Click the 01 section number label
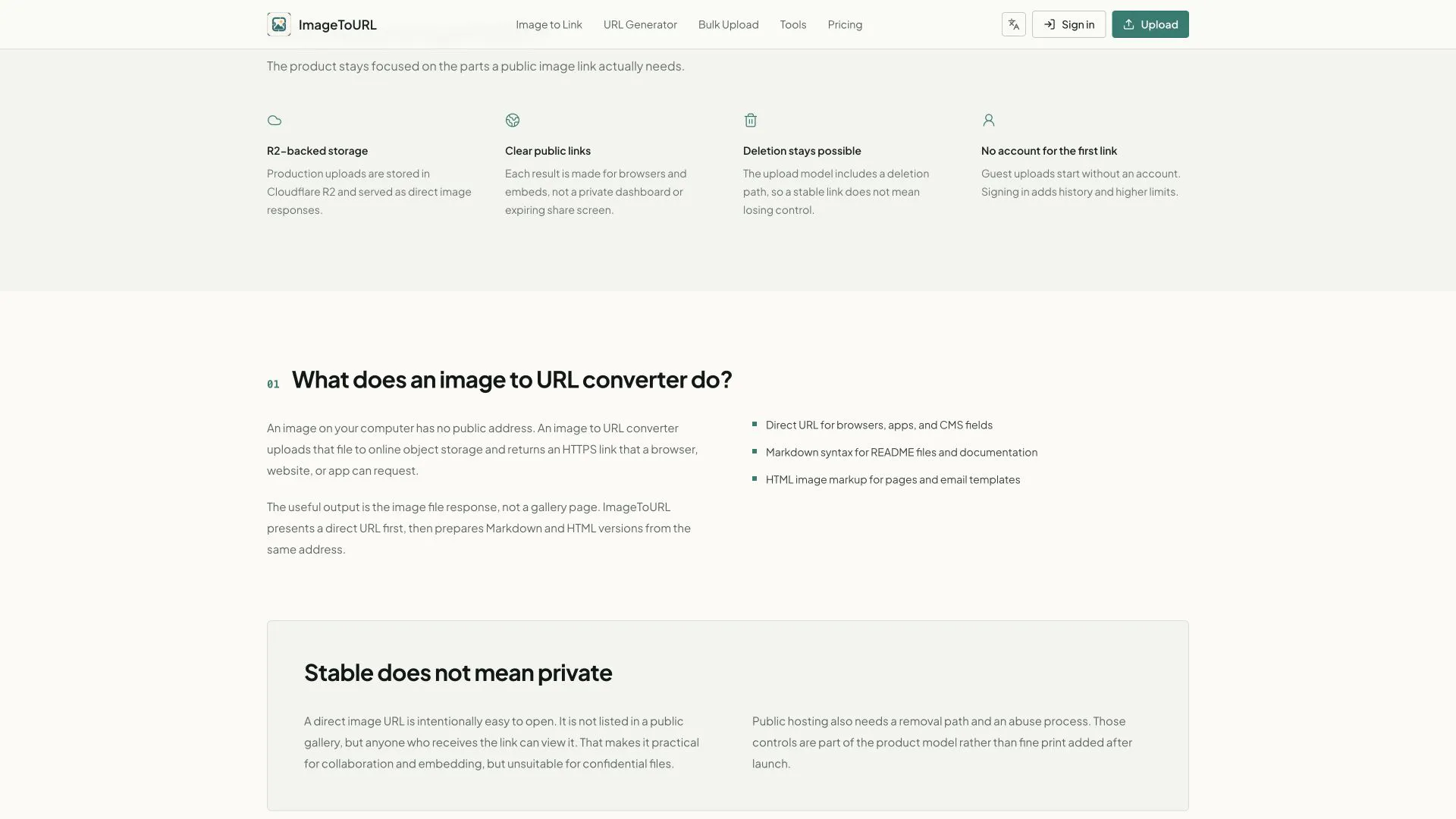1456x819 pixels. click(273, 384)
